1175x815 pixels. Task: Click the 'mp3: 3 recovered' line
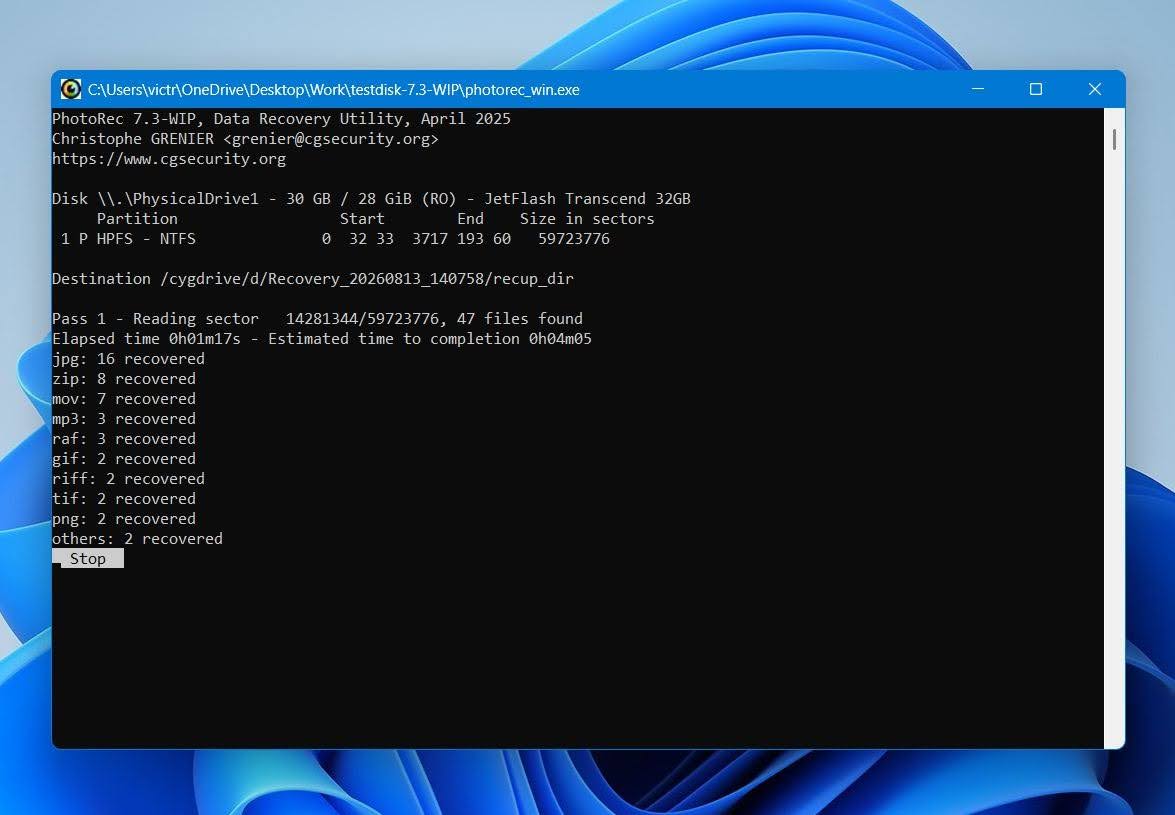coord(124,419)
